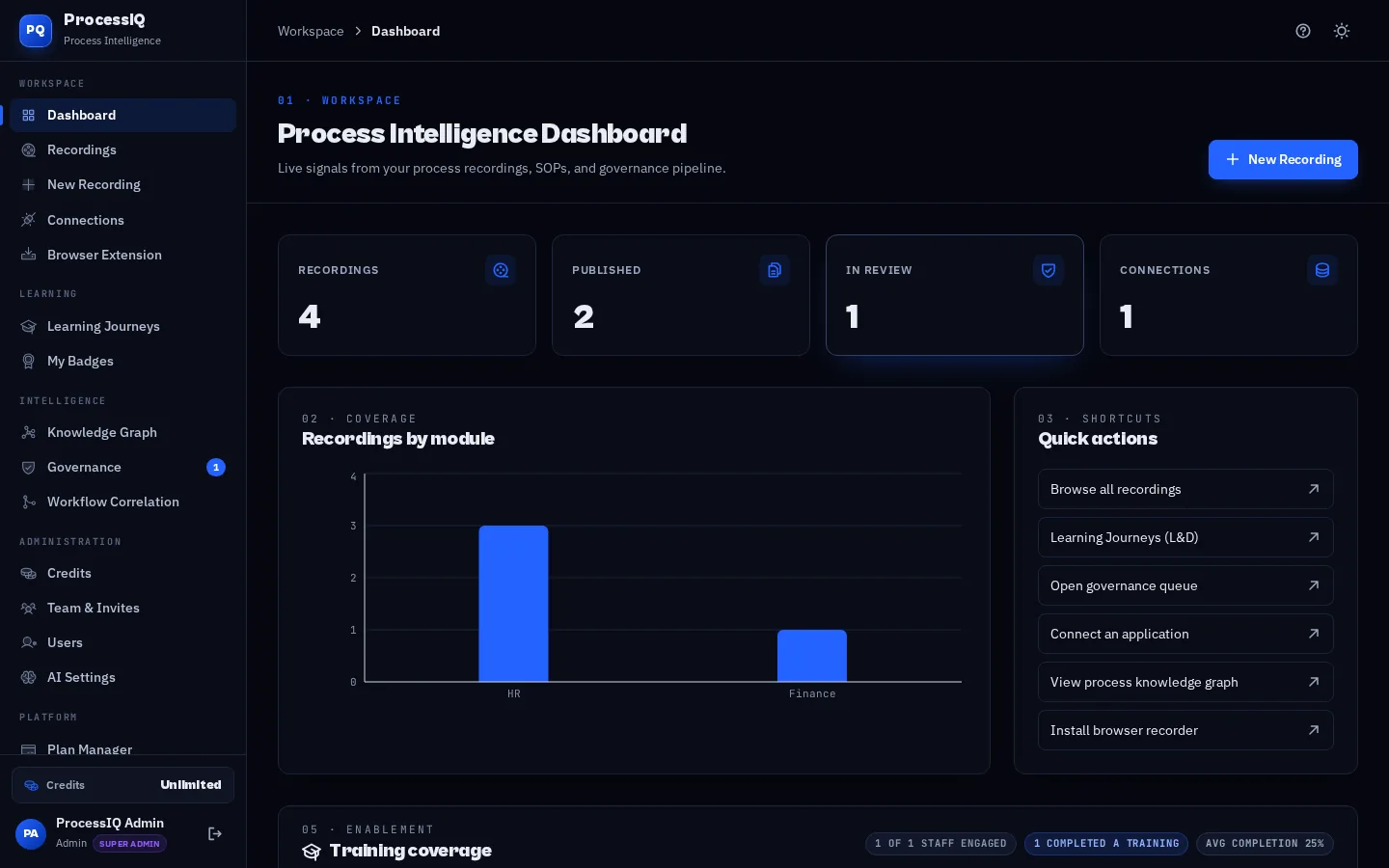Click the 1 OF 1 STAFF ENGAGED pill
This screenshot has width=1389, height=868.
pos(940,843)
